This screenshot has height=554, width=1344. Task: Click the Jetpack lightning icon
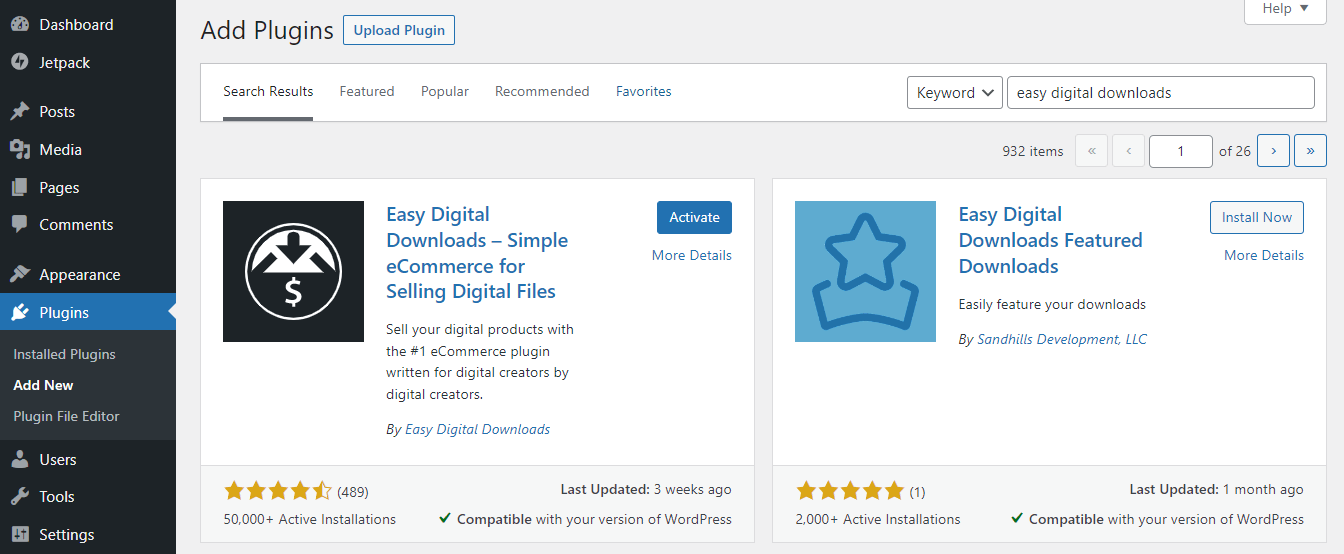pyautogui.click(x=20, y=62)
